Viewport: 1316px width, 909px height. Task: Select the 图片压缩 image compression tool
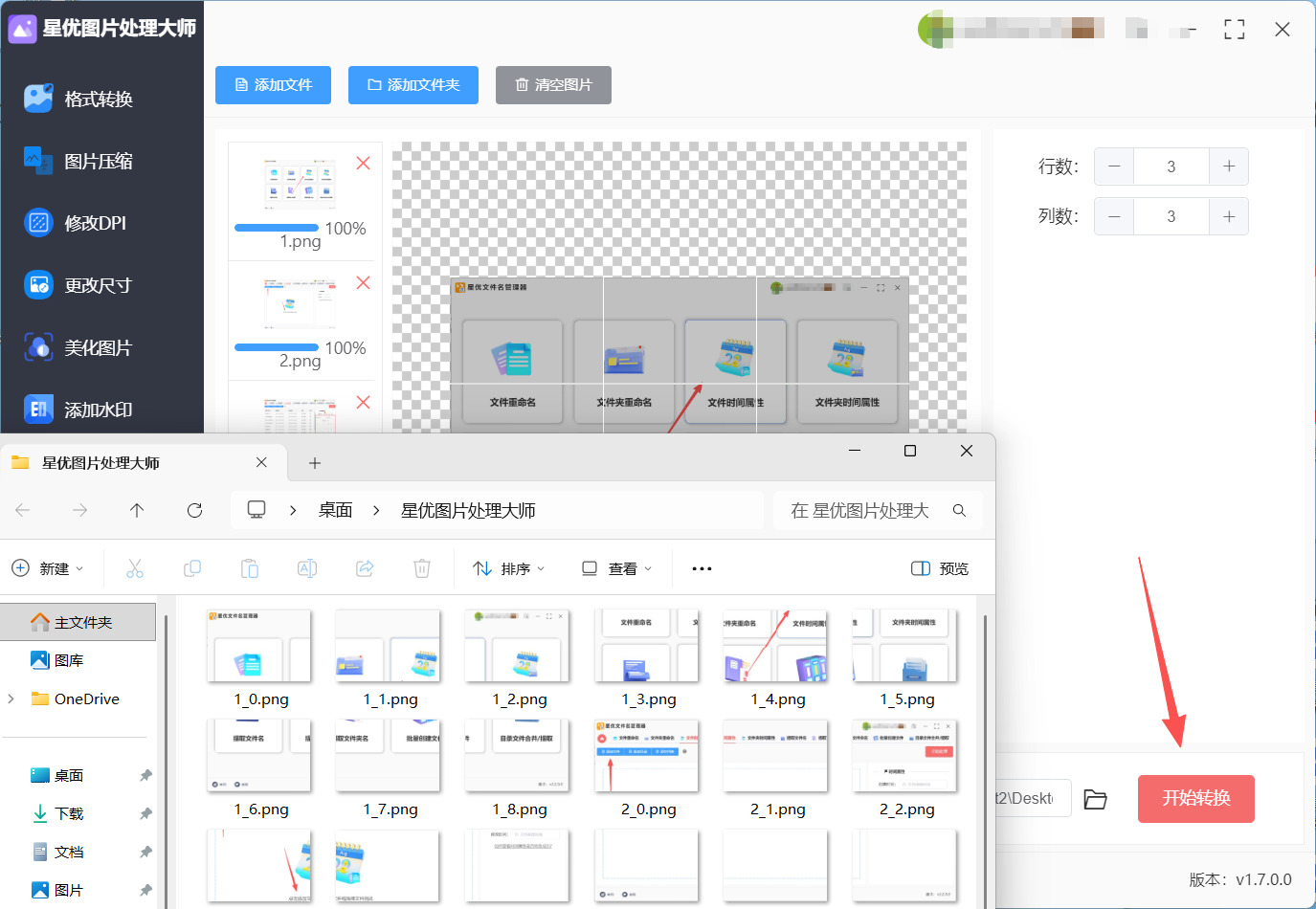98,161
